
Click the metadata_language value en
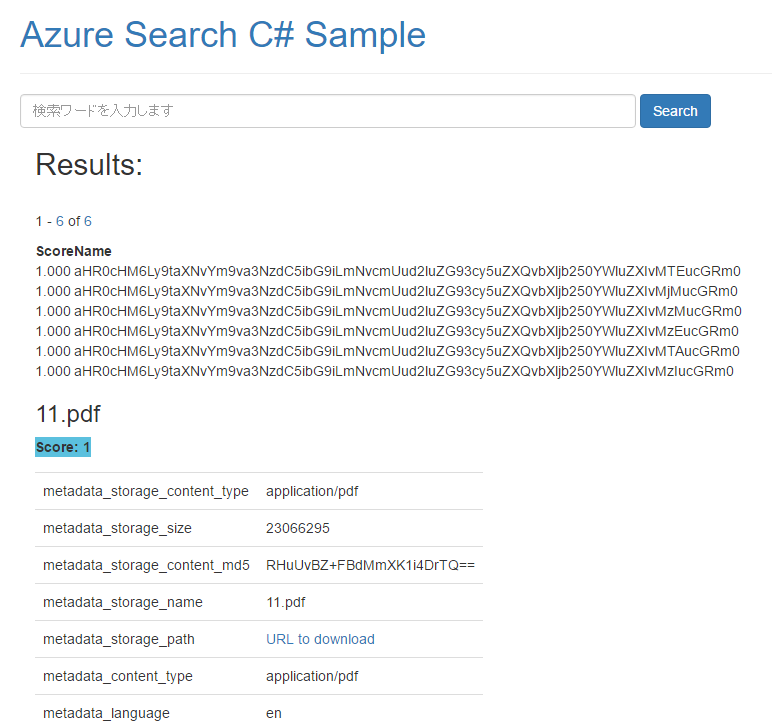(274, 713)
